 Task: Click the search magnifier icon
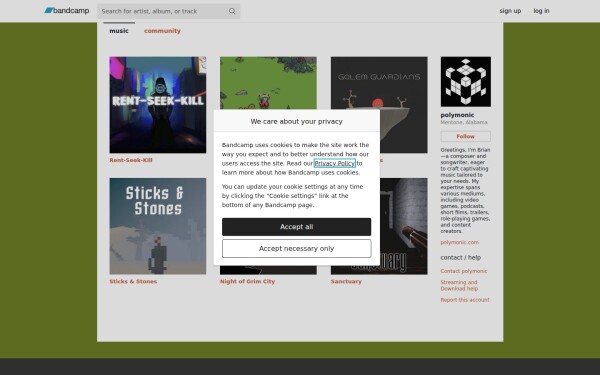[x=232, y=11]
